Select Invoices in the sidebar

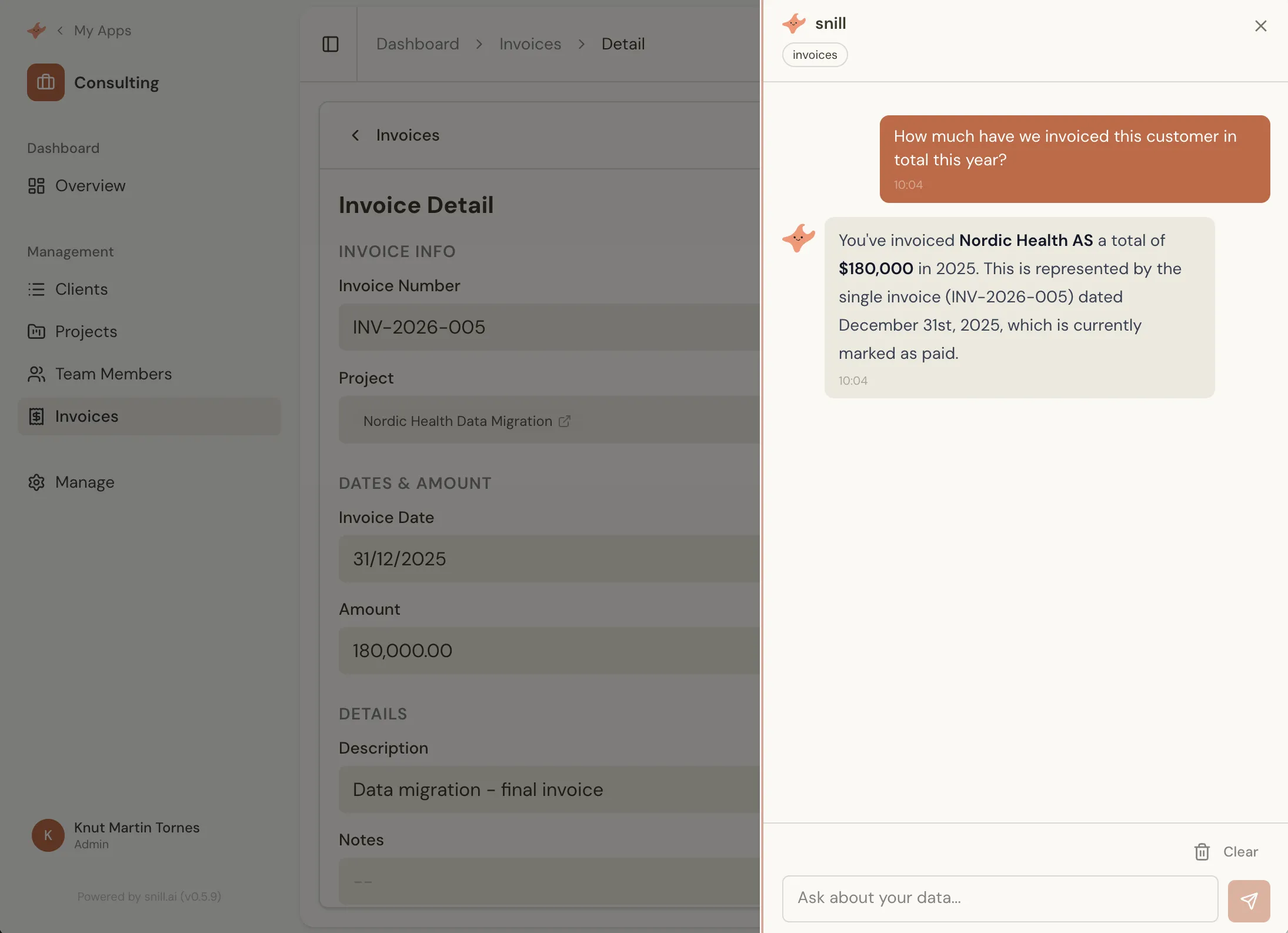[88, 416]
